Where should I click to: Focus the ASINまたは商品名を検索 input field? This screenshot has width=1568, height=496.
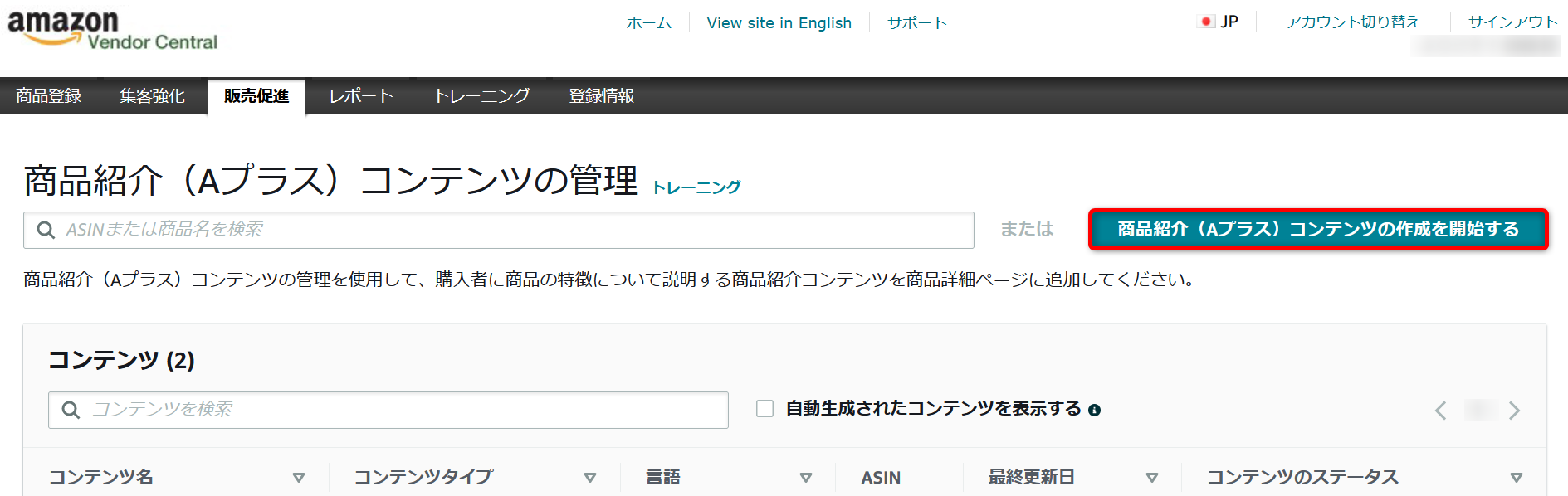coord(499,230)
